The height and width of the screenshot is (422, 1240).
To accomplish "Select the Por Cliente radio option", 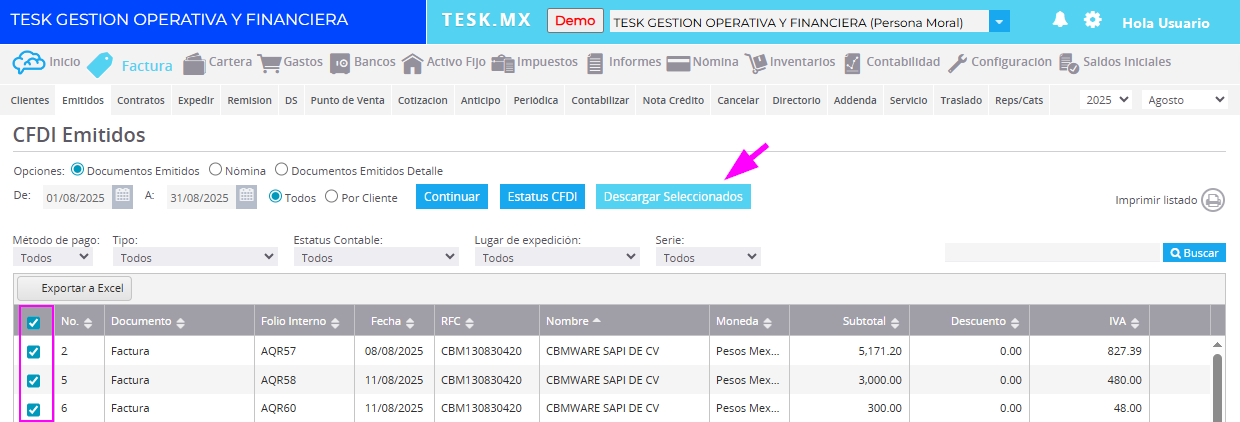I will coord(332,197).
